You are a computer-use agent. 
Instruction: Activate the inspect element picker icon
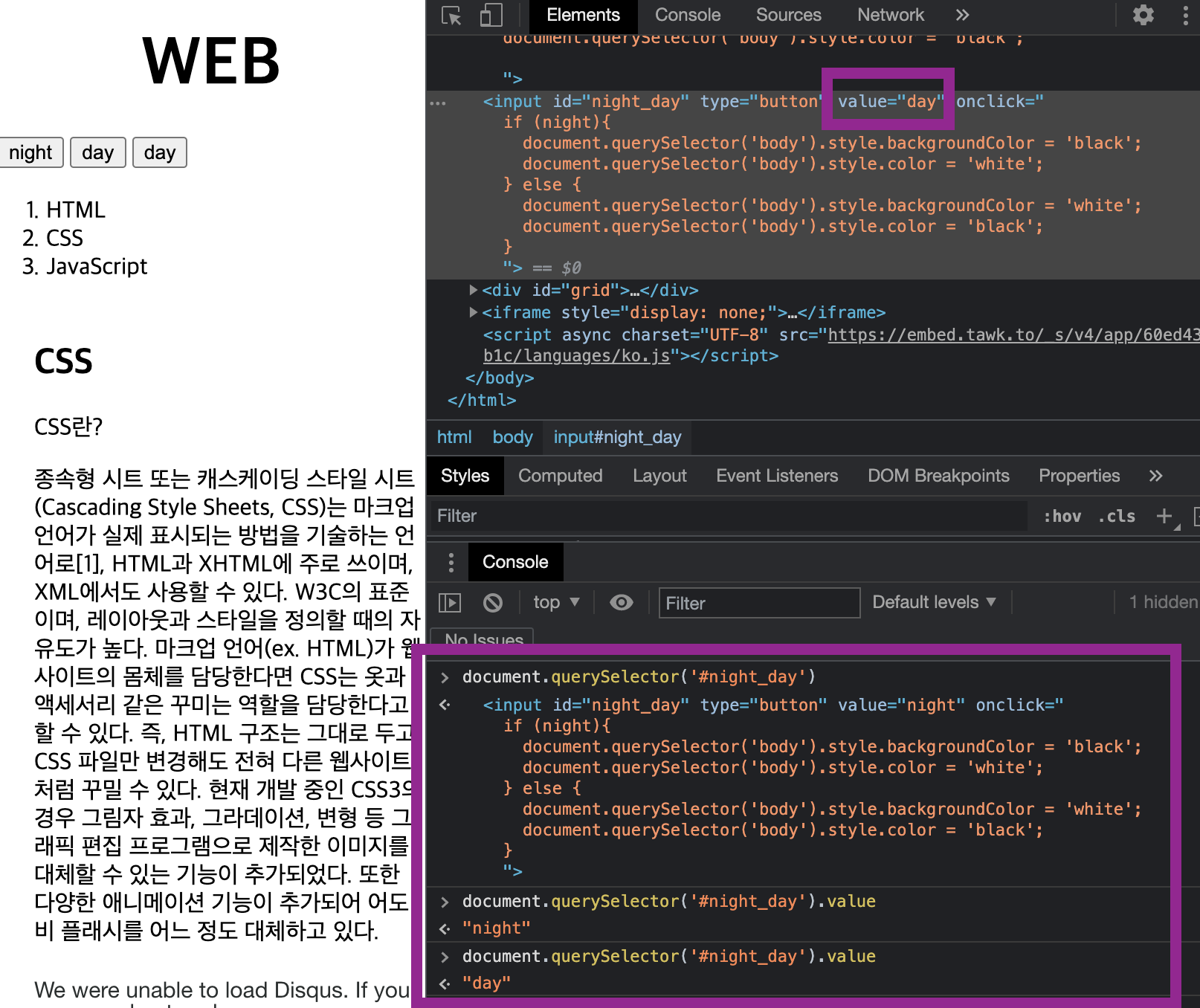(451, 16)
